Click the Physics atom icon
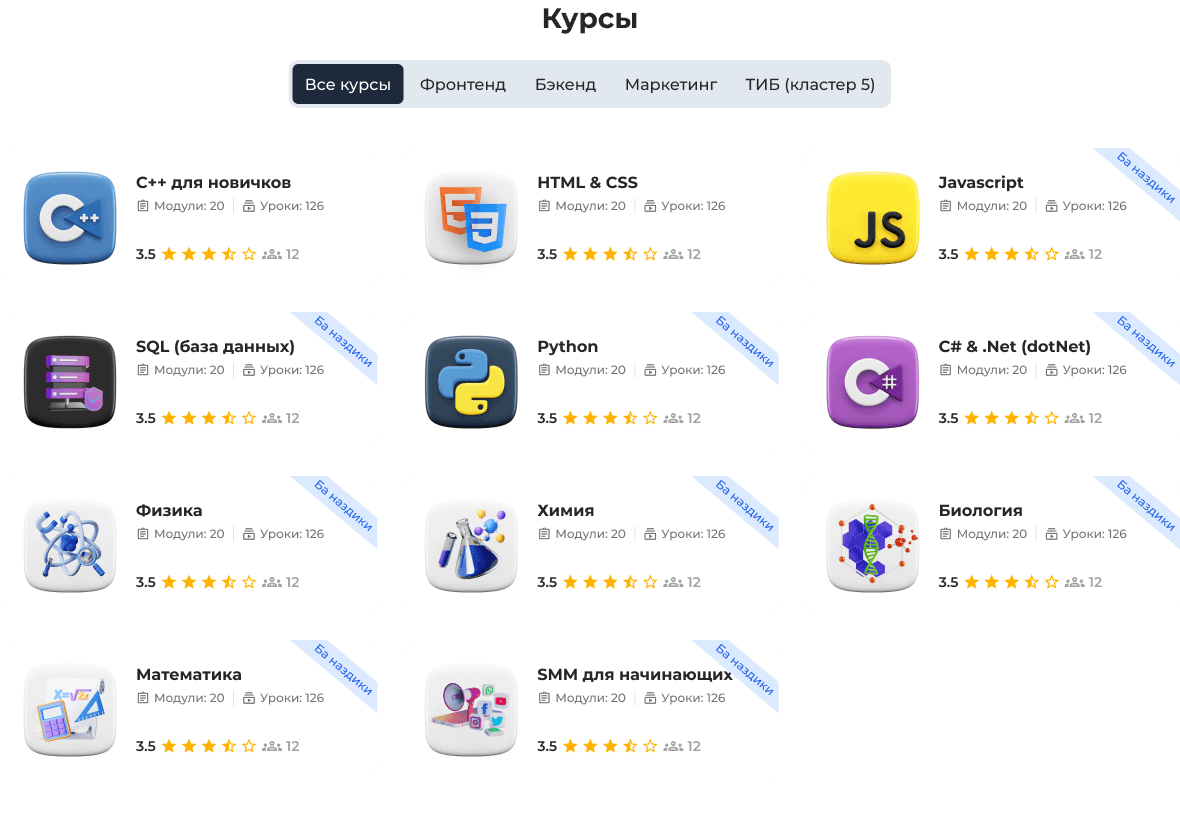1180x820 pixels. pos(70,546)
